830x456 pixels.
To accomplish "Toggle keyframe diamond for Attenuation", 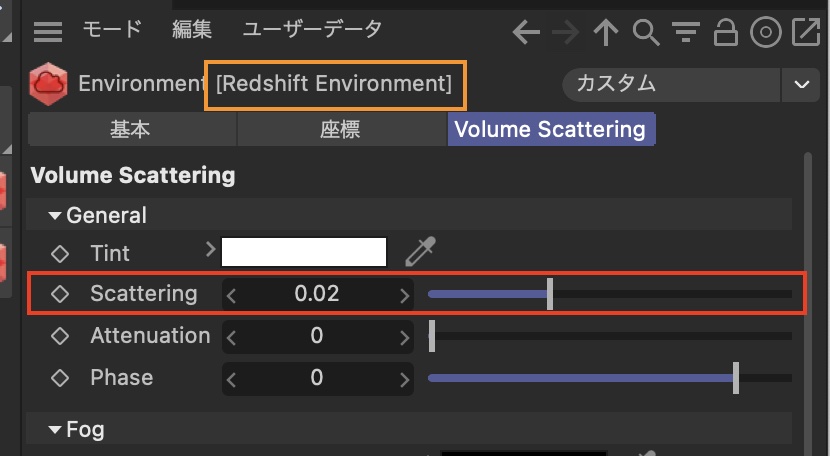I will (x=60, y=336).
